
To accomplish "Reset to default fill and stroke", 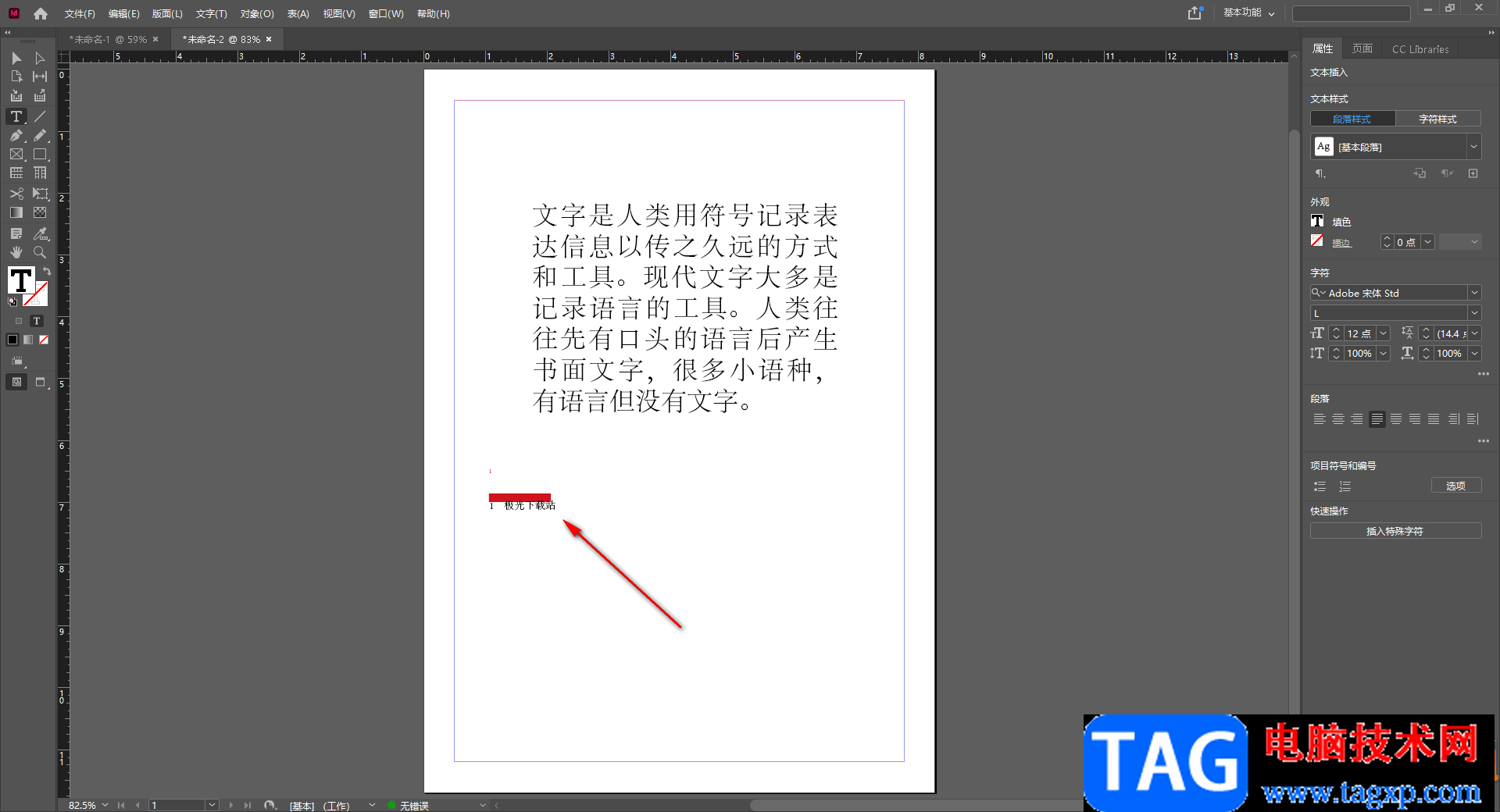I will click(x=12, y=302).
